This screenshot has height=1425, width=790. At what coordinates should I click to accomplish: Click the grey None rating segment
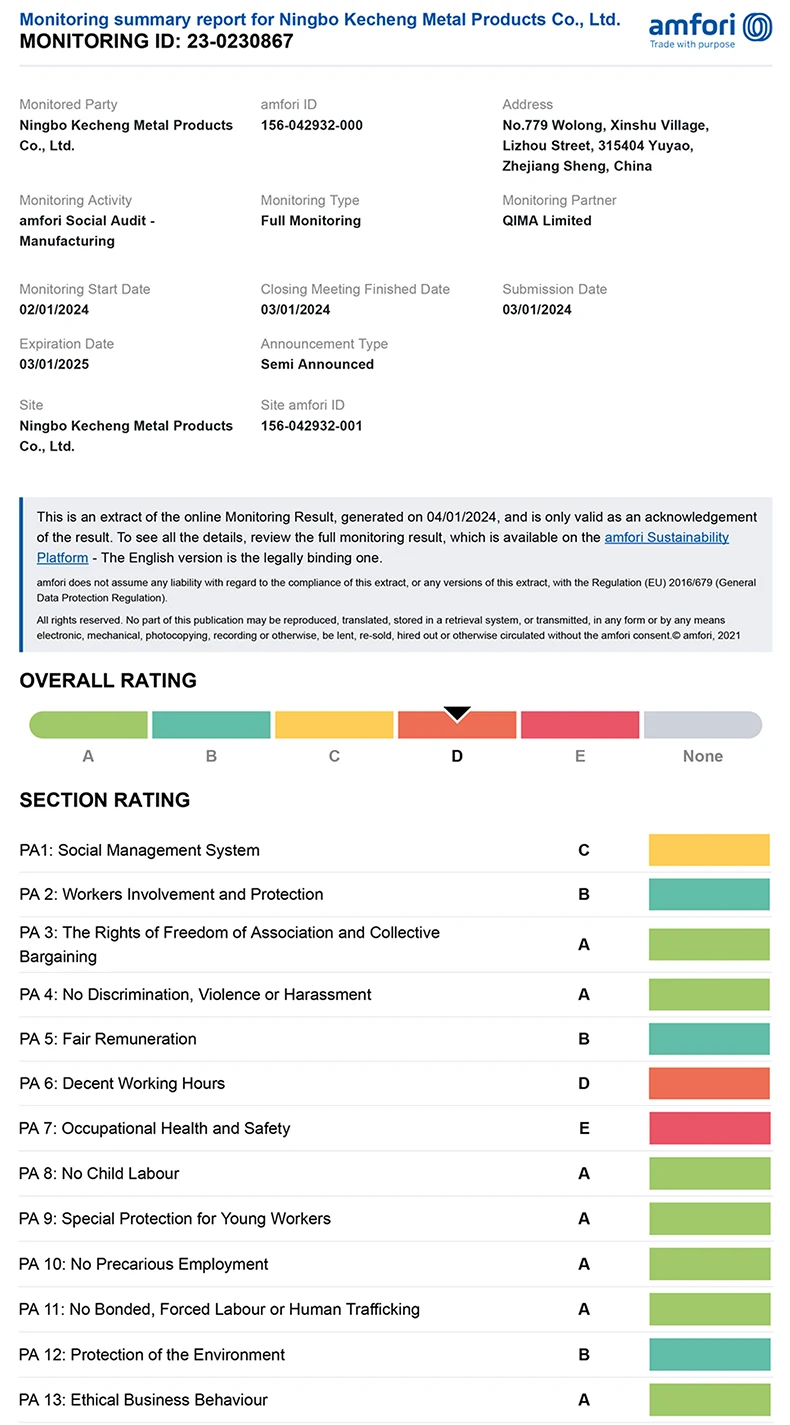702,725
